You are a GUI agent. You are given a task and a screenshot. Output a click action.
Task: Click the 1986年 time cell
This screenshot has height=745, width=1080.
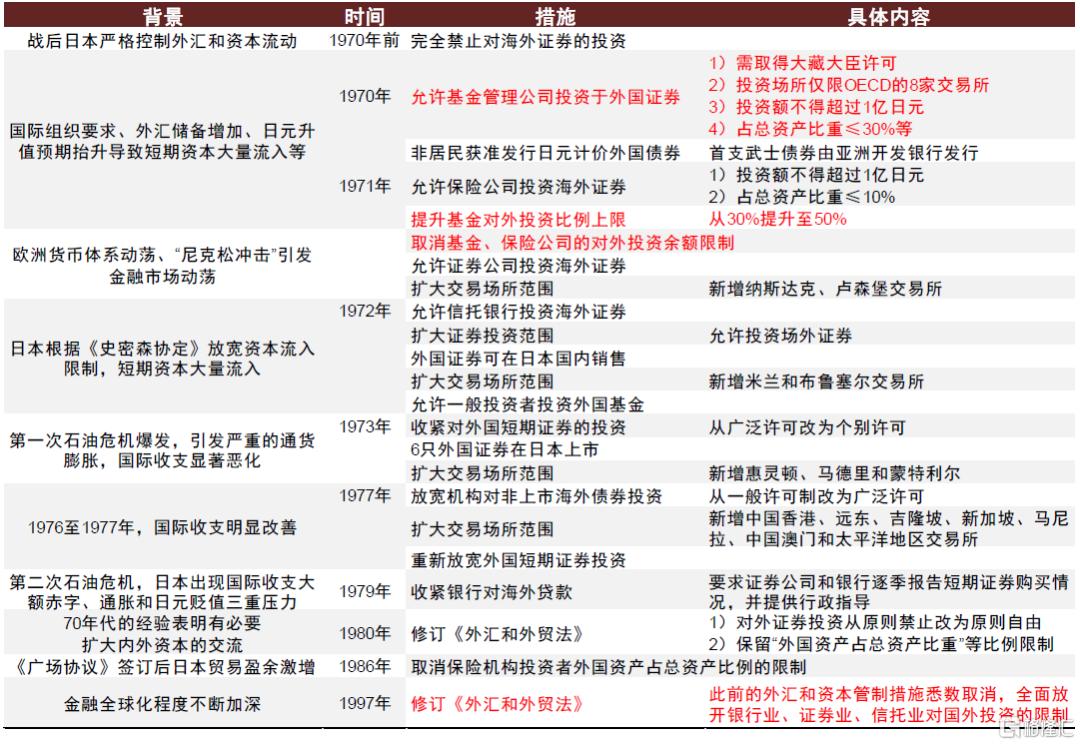[364, 666]
